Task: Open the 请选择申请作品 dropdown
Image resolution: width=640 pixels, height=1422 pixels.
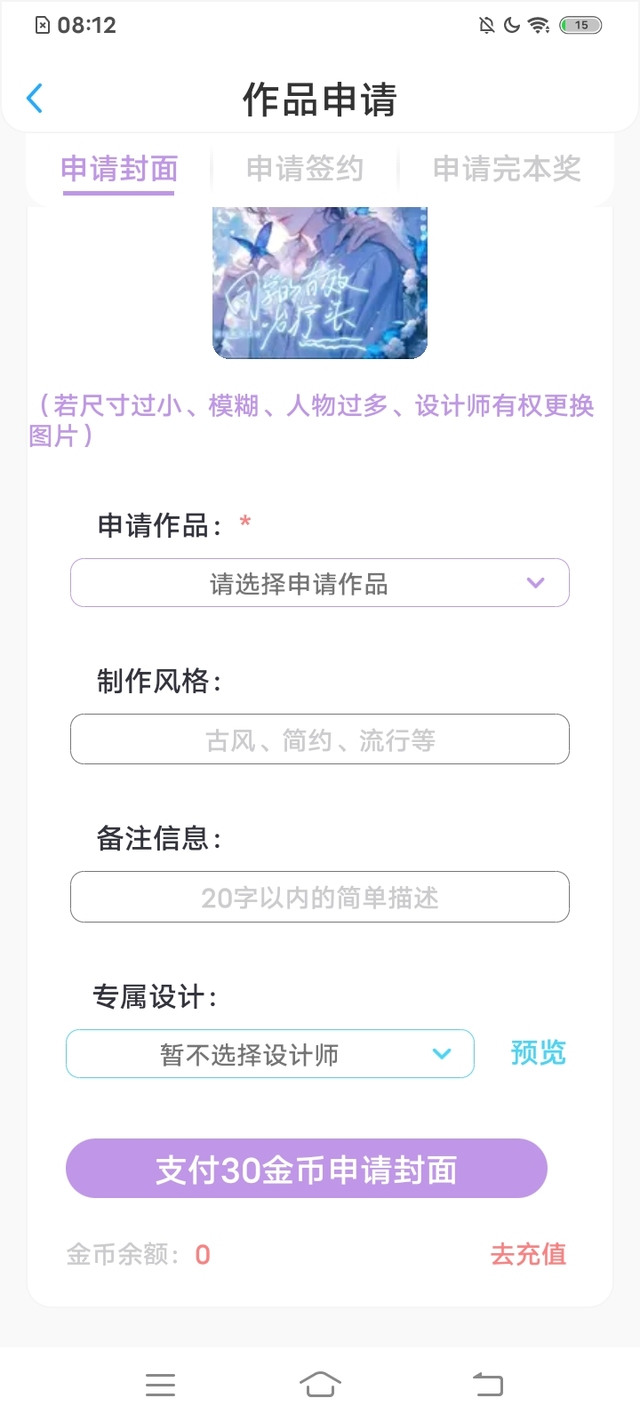Action: click(320, 583)
